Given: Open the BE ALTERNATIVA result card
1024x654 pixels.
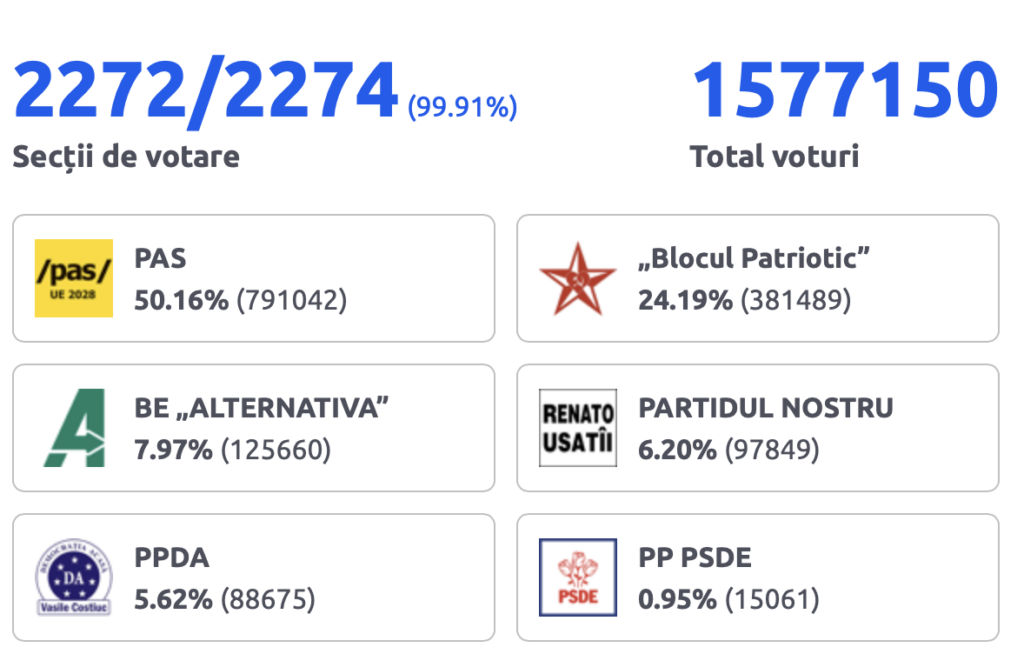Looking at the screenshot, I should tap(253, 428).
